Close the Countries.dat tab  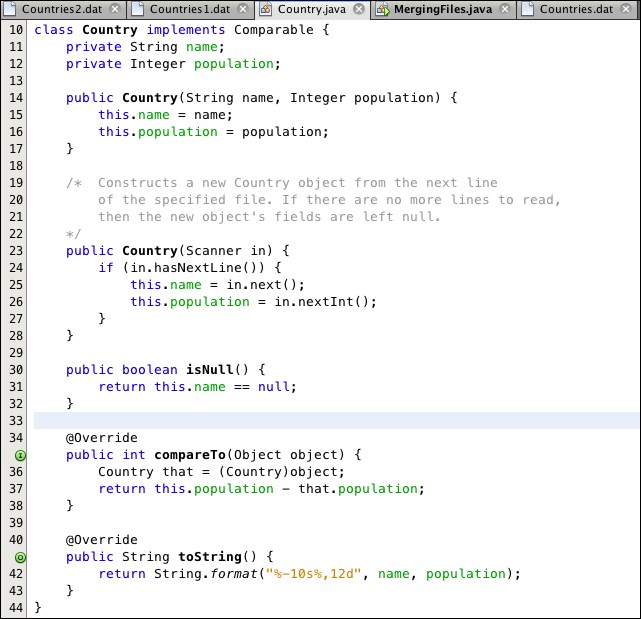tap(625, 10)
